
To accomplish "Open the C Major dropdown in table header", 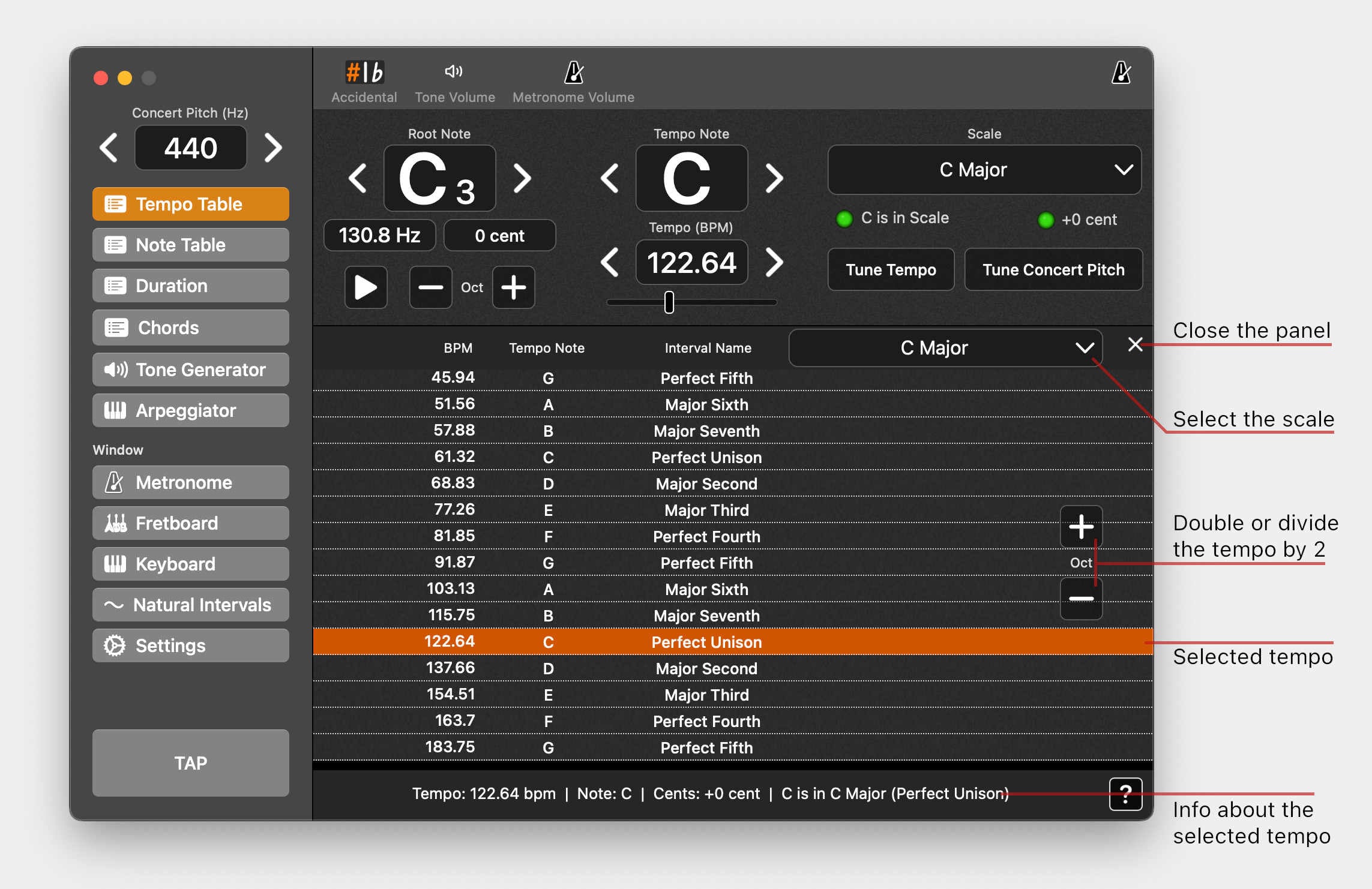I will coord(945,348).
